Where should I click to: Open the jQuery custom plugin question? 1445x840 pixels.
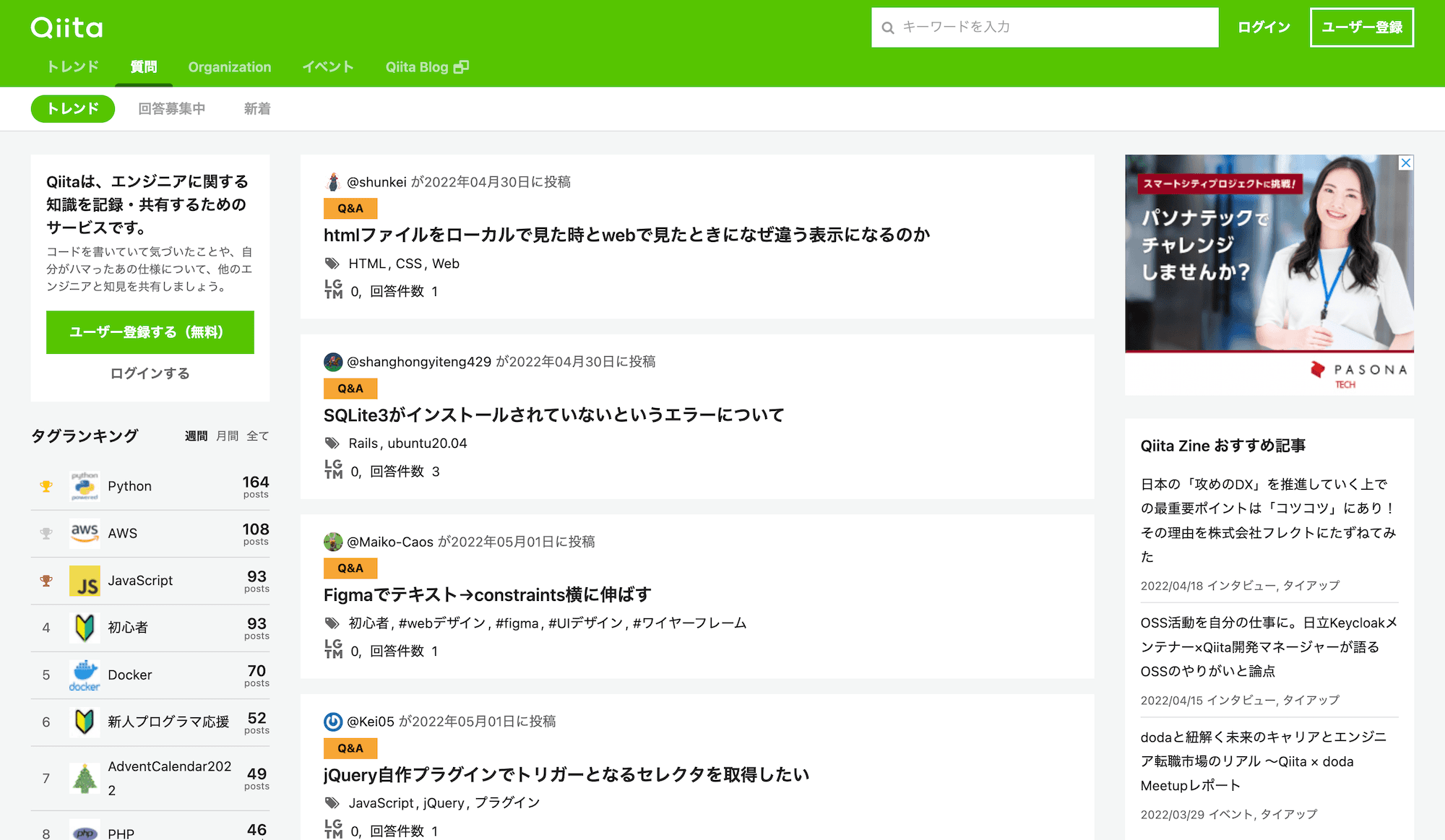(566, 775)
